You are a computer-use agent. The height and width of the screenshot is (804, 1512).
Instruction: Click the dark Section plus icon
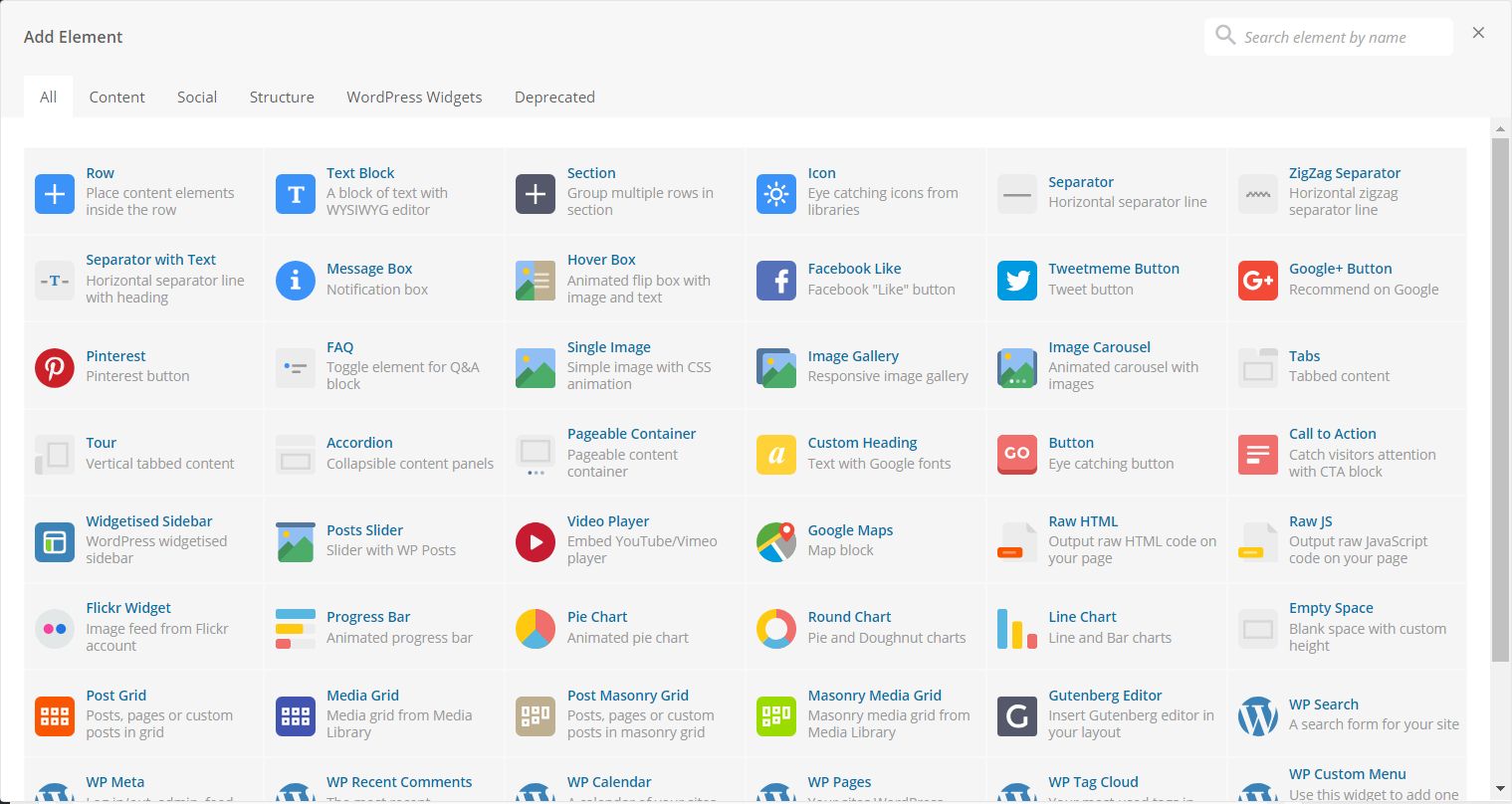[536, 194]
